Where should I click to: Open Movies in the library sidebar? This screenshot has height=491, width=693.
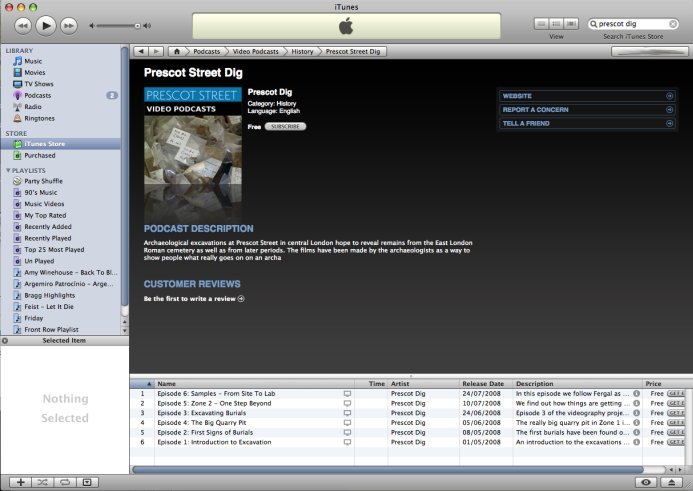(34, 72)
